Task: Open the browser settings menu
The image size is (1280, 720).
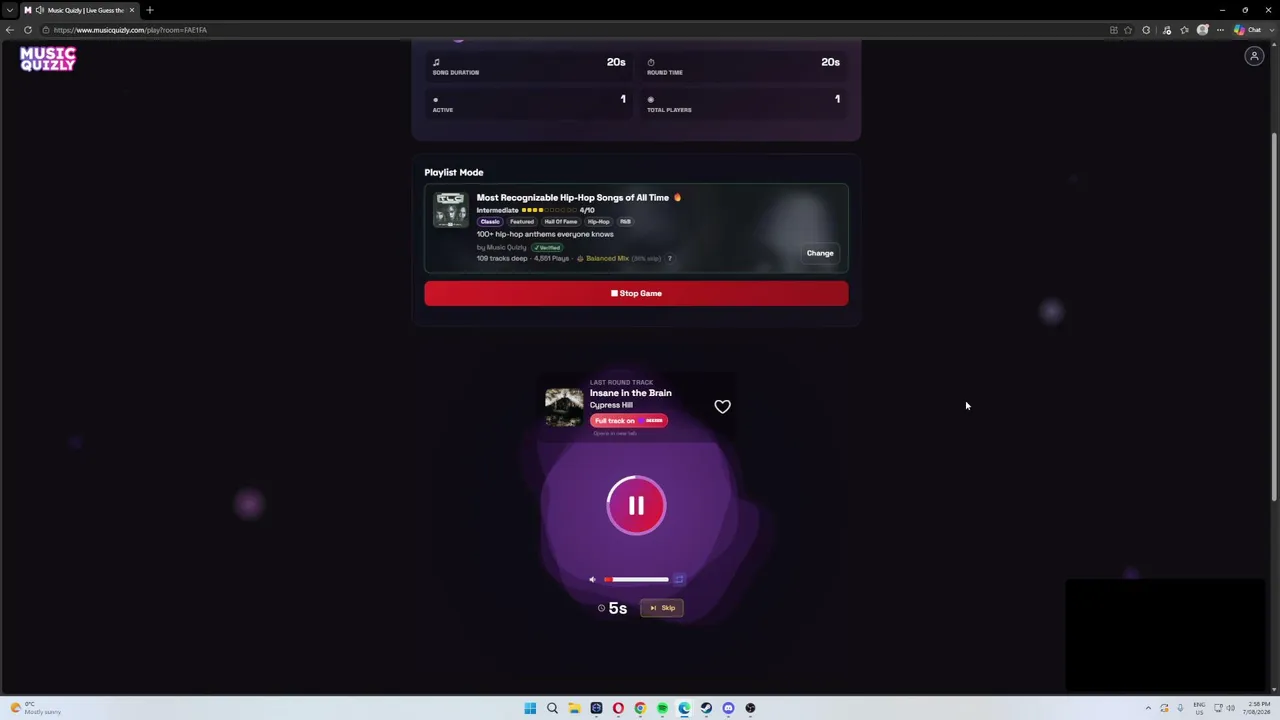Action: 1220,30
